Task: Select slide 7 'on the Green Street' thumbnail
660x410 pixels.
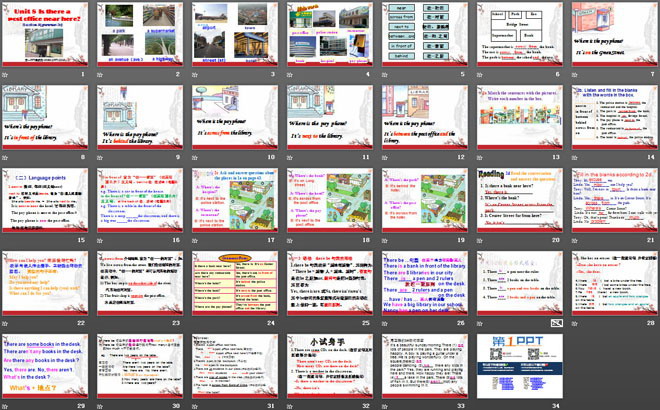Action: [615, 35]
